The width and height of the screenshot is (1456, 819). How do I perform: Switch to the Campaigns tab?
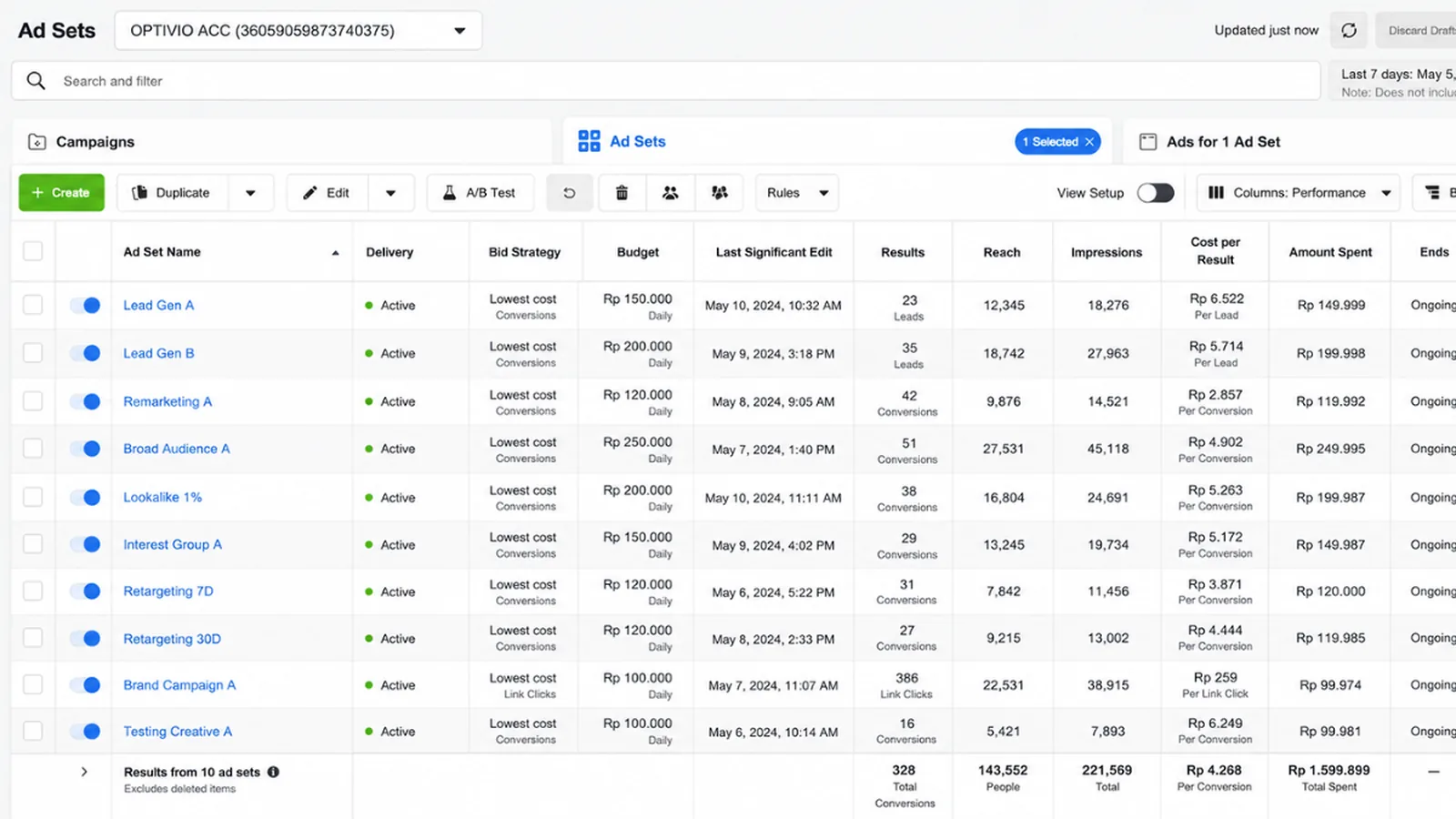tap(282, 142)
